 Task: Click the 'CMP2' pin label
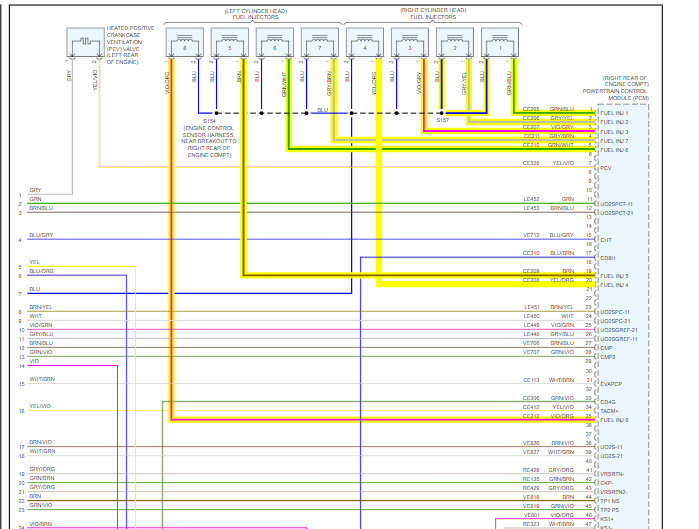click(x=608, y=357)
